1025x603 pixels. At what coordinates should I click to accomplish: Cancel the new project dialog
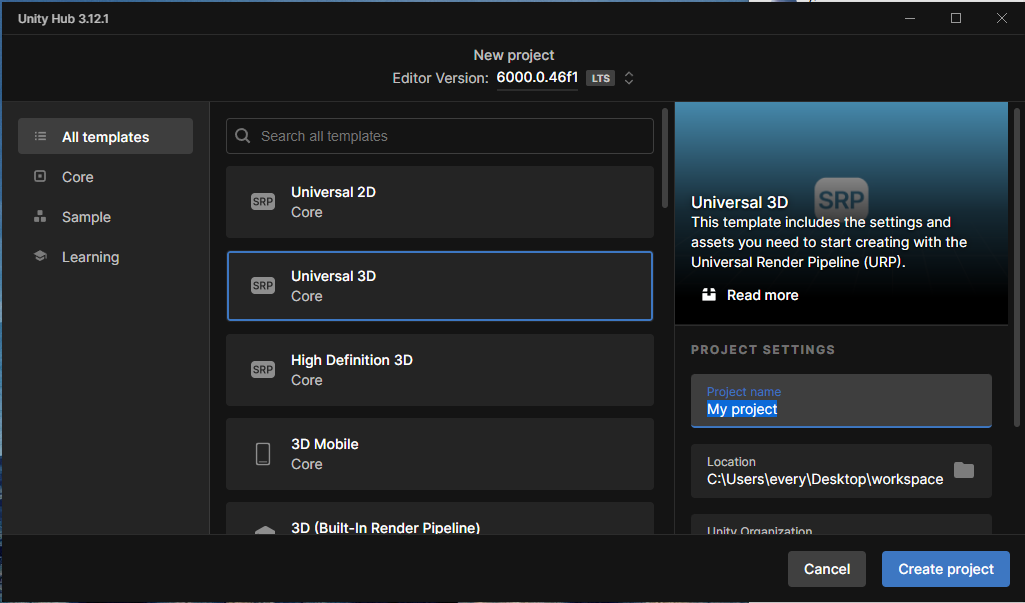pyautogui.click(x=827, y=569)
